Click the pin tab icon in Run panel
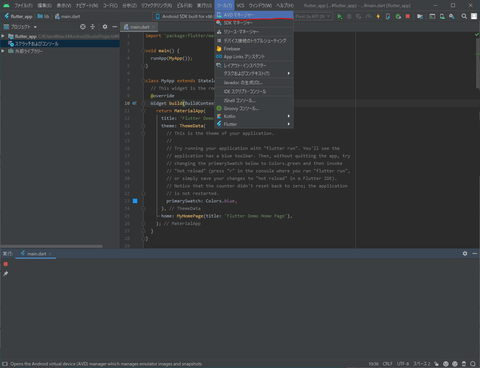 point(6,274)
